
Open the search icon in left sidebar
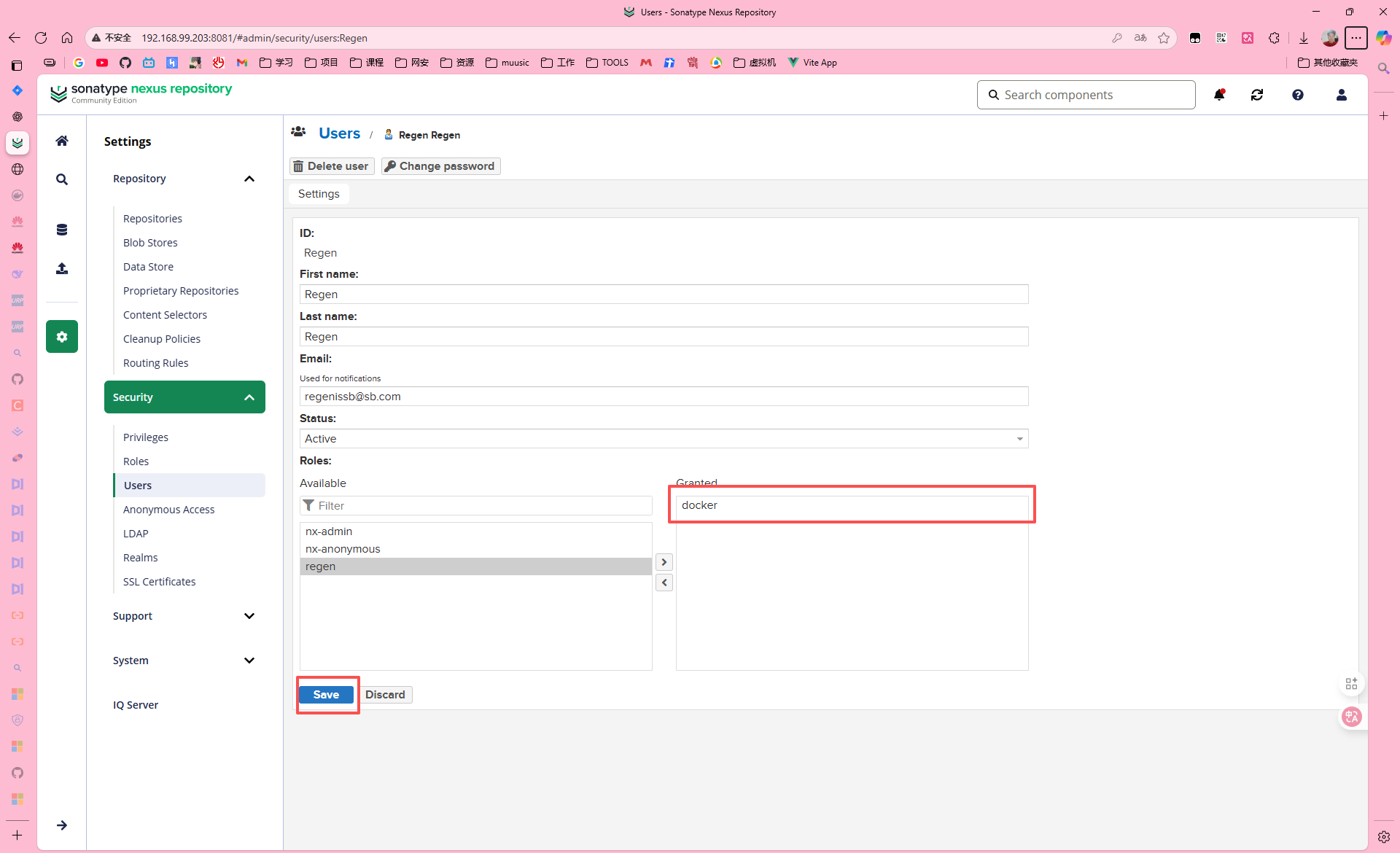[62, 179]
